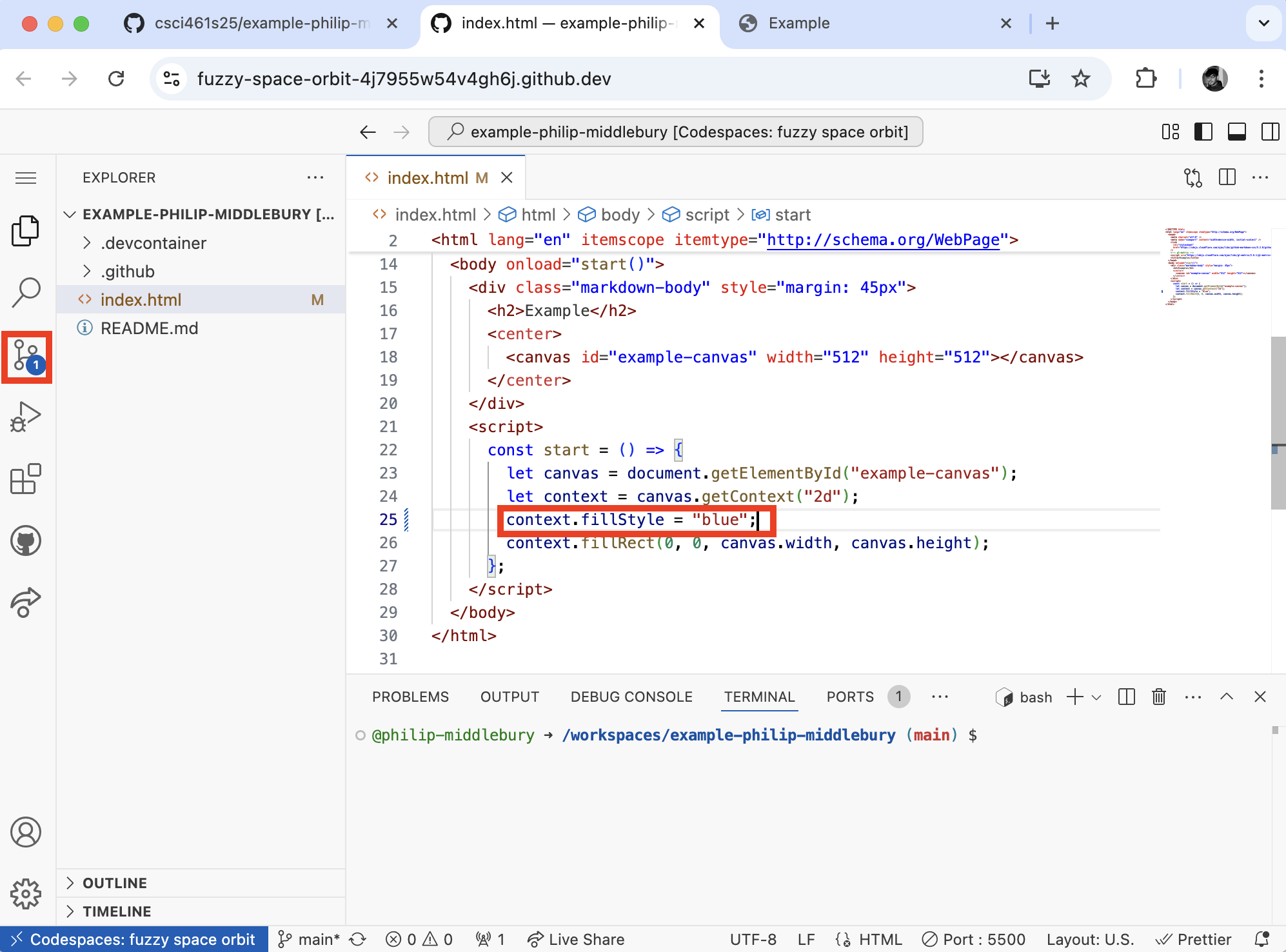Viewport: 1286px width, 952px height.
Task: Click the code minimap overview
Action: pyautogui.click(x=1216, y=266)
